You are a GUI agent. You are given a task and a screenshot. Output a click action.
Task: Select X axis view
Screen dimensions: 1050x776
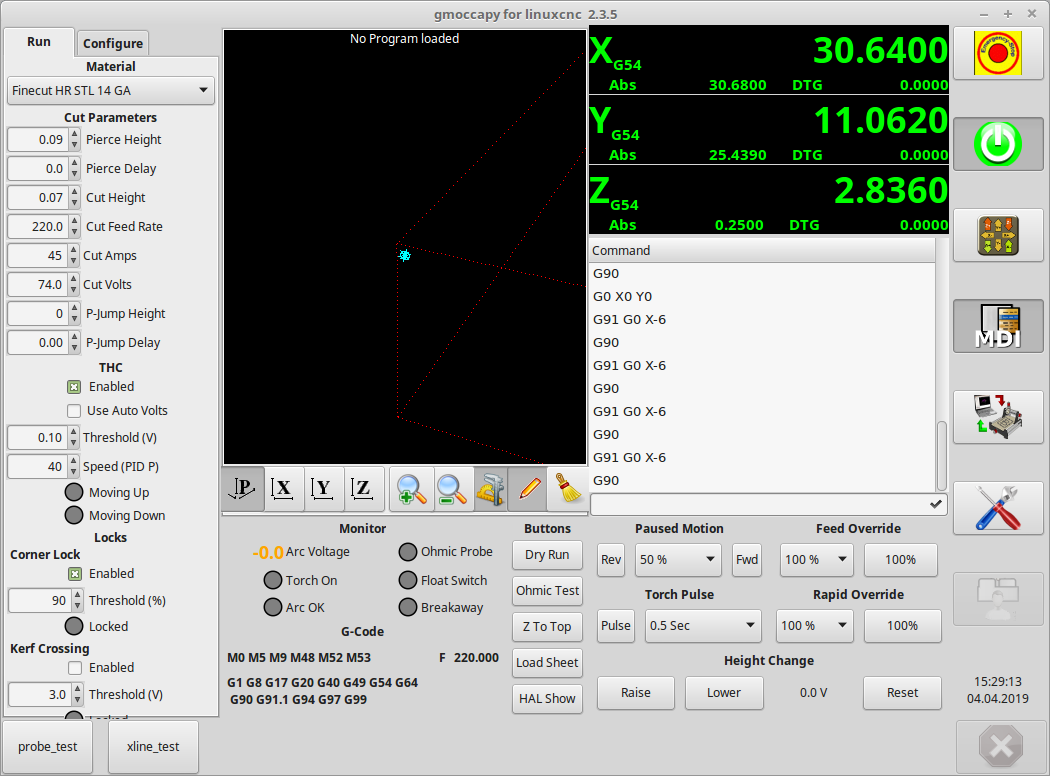click(283, 489)
